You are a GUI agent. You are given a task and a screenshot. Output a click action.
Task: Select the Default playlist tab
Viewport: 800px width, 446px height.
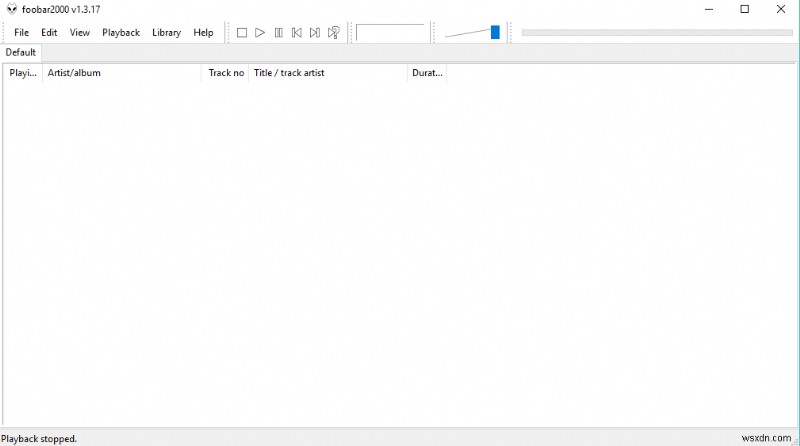click(21, 53)
